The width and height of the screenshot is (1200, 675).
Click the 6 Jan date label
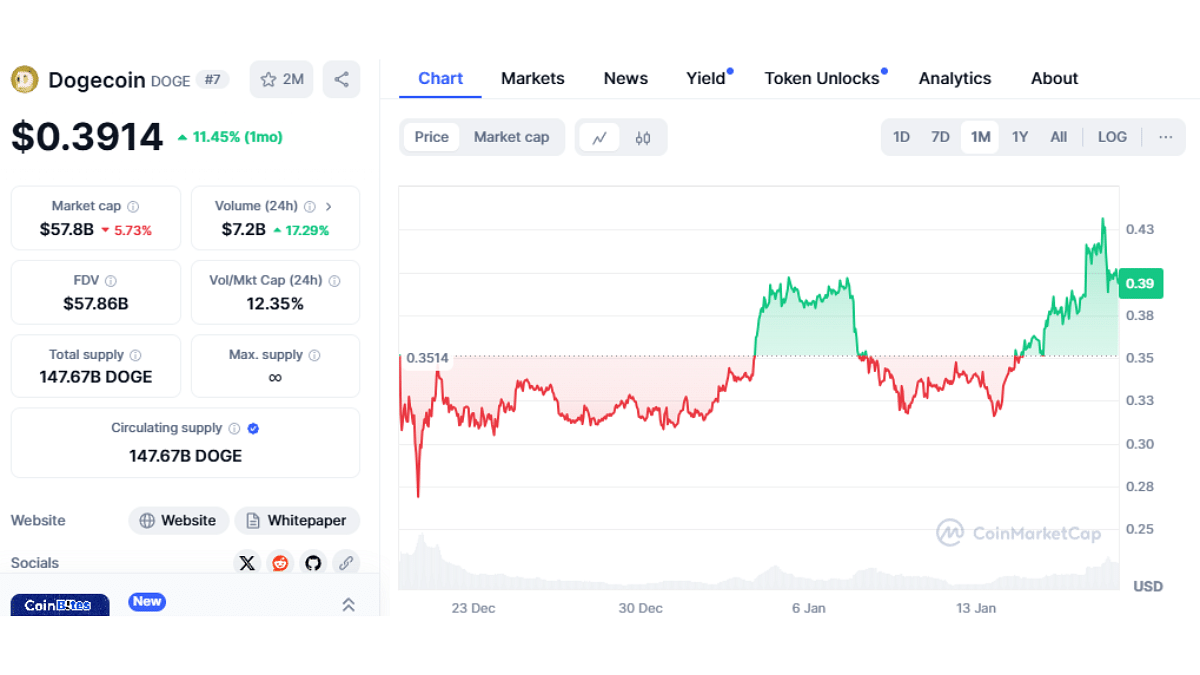click(808, 608)
